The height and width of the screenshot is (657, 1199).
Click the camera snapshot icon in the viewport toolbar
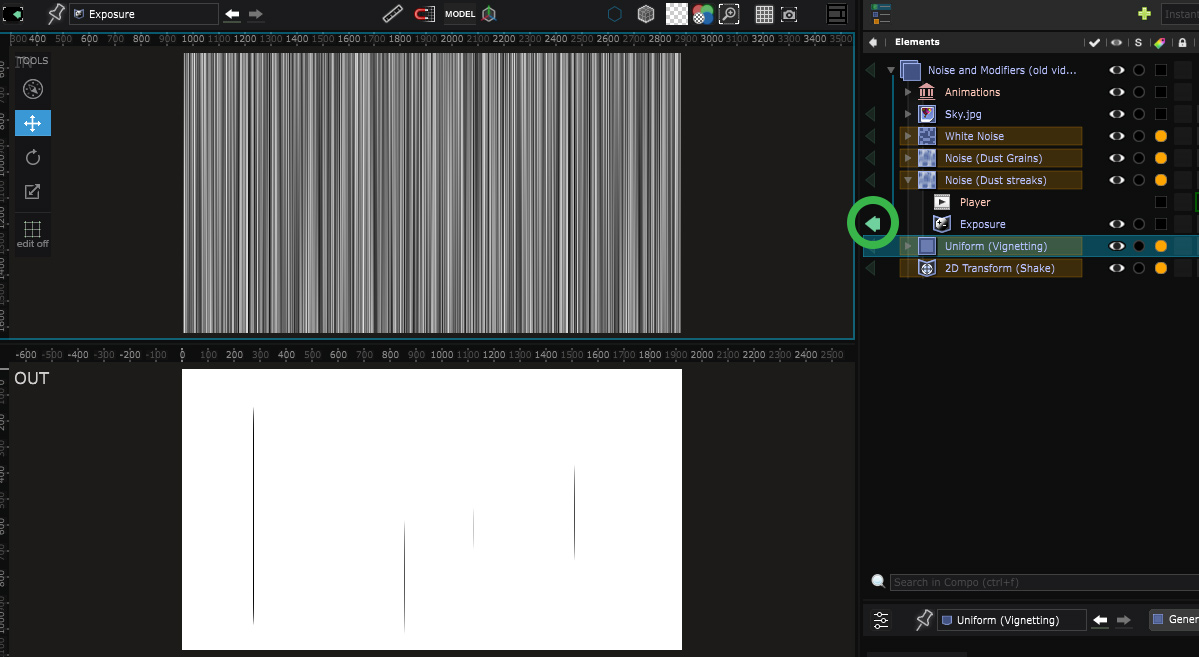point(790,14)
